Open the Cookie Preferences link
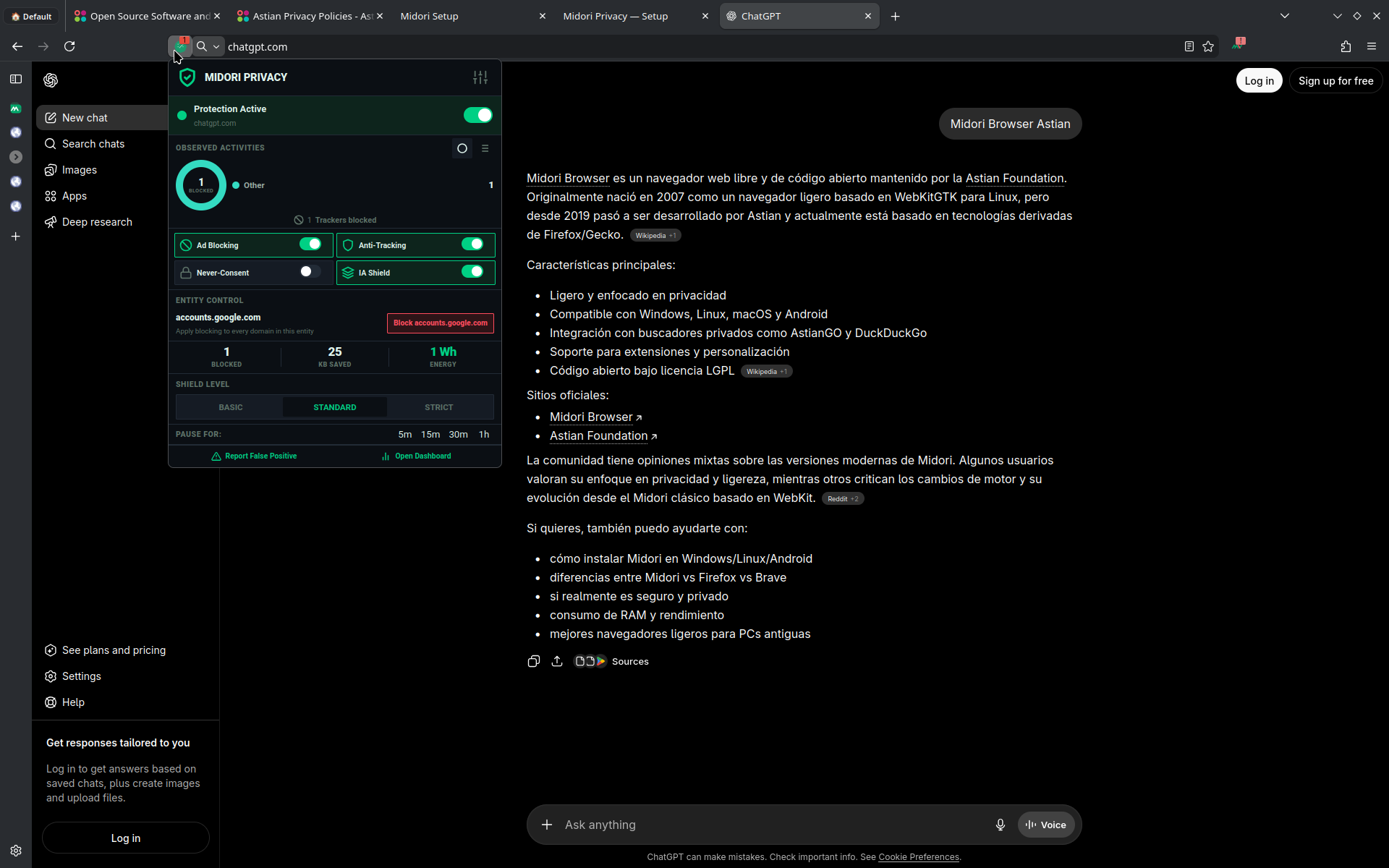Viewport: 1389px width, 868px height. coord(919,857)
